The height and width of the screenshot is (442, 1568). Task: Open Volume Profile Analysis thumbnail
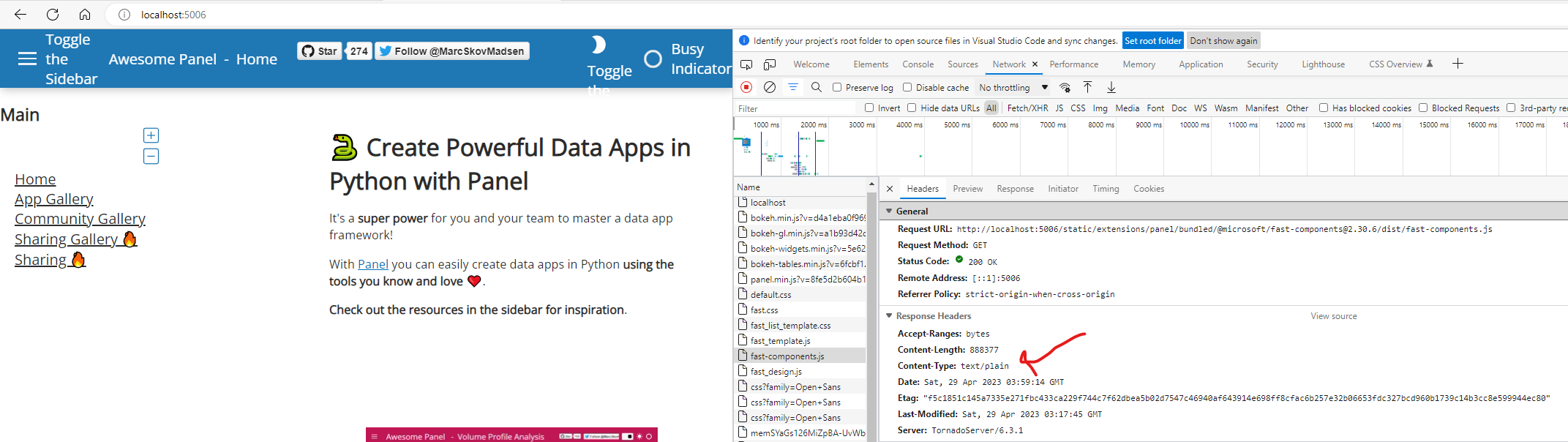(511, 435)
